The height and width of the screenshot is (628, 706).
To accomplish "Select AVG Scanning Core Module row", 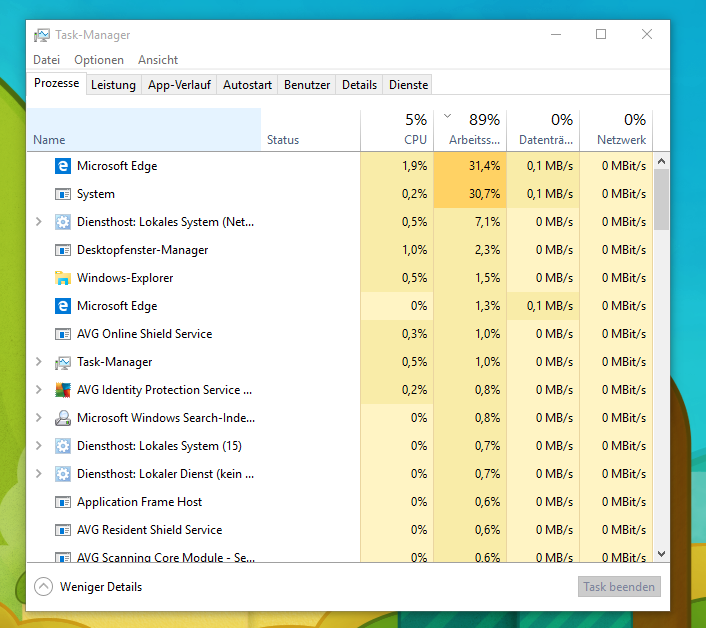I will [x=339, y=555].
